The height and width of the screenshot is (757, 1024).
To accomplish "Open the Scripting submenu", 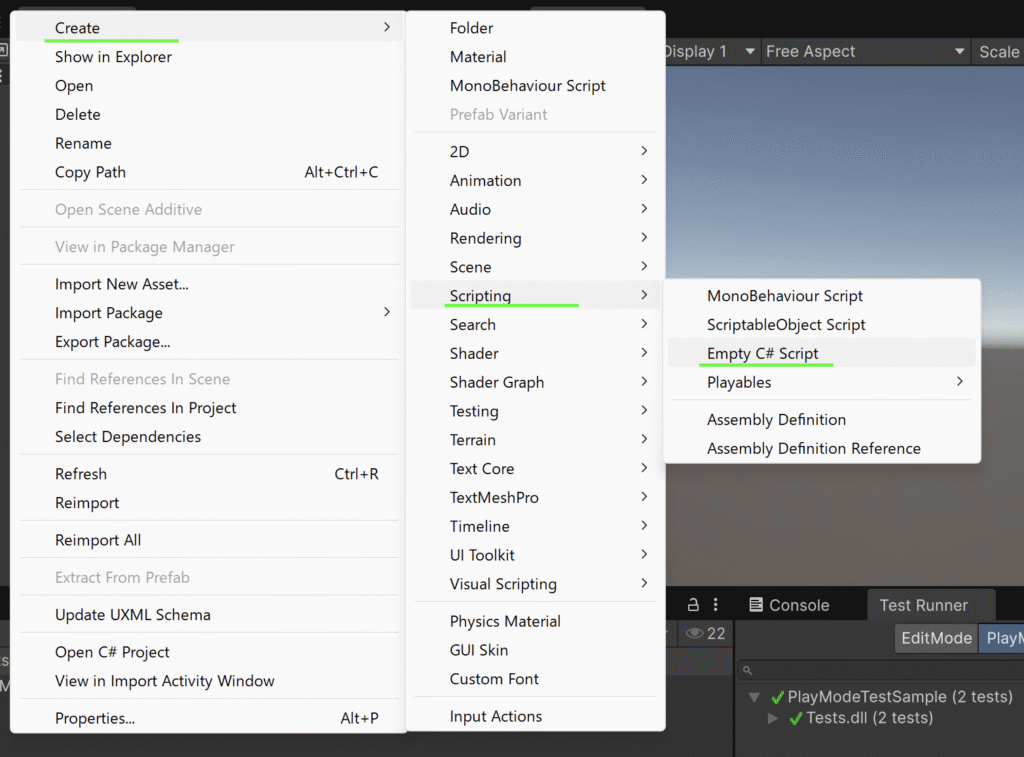I will tap(536, 295).
